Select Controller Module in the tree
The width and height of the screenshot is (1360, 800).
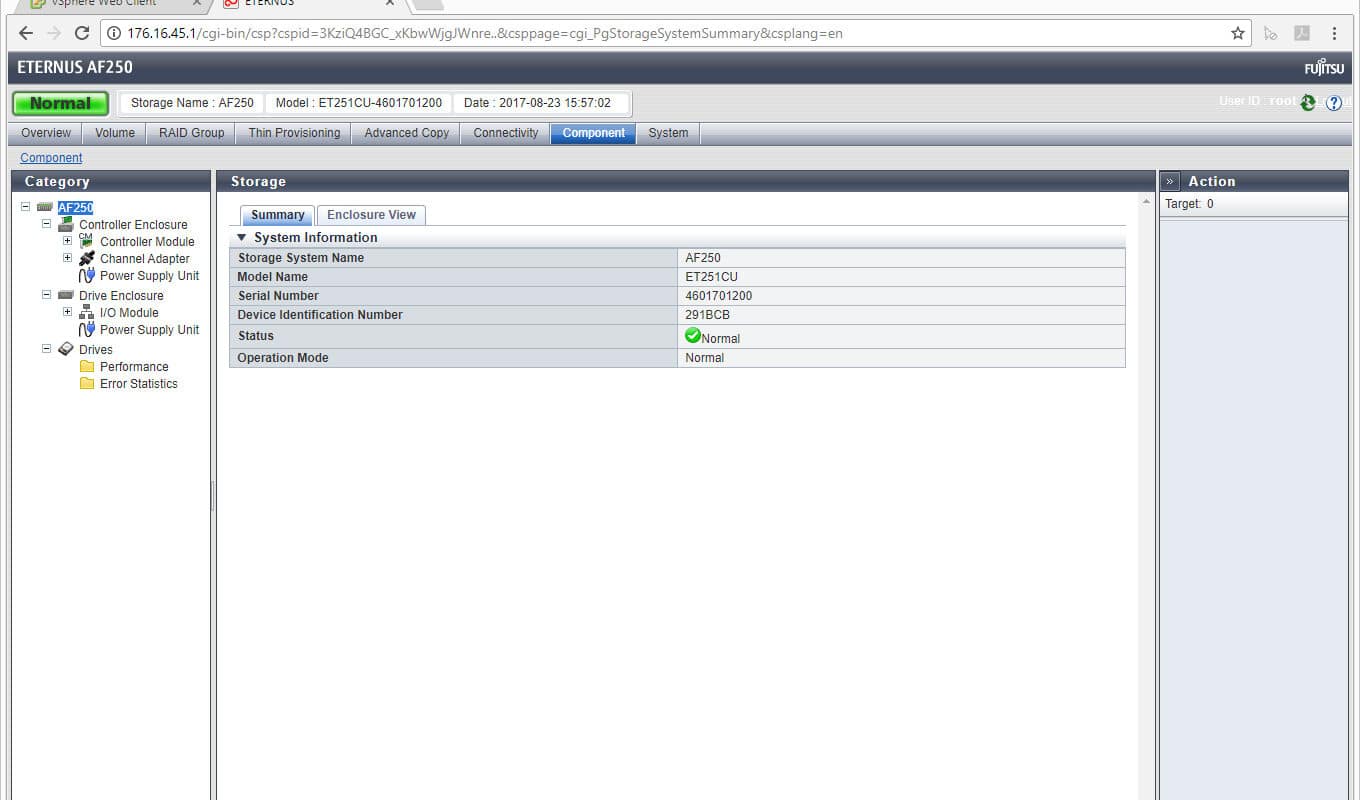click(147, 242)
